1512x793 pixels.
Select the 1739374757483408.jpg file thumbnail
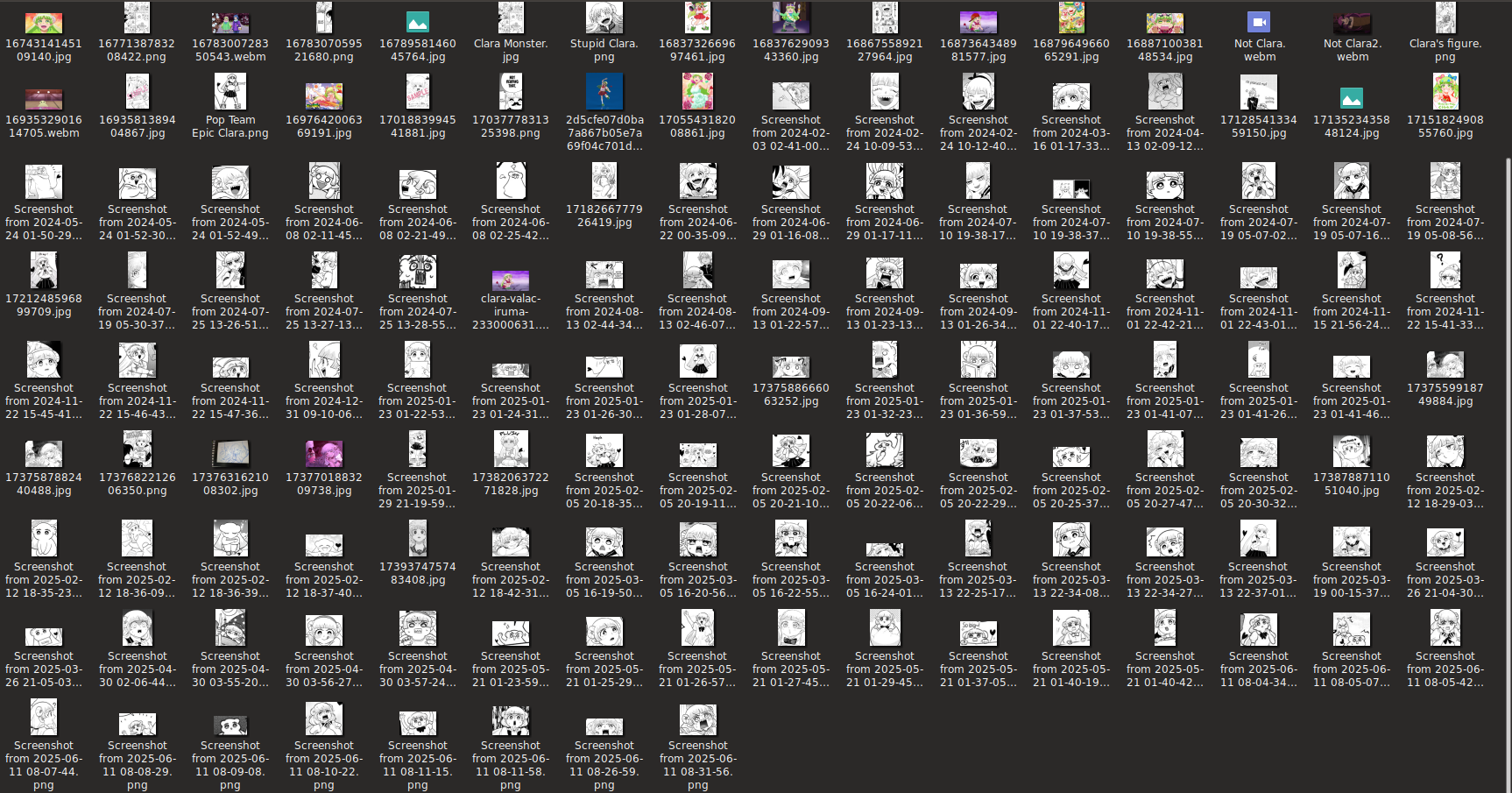tap(418, 537)
